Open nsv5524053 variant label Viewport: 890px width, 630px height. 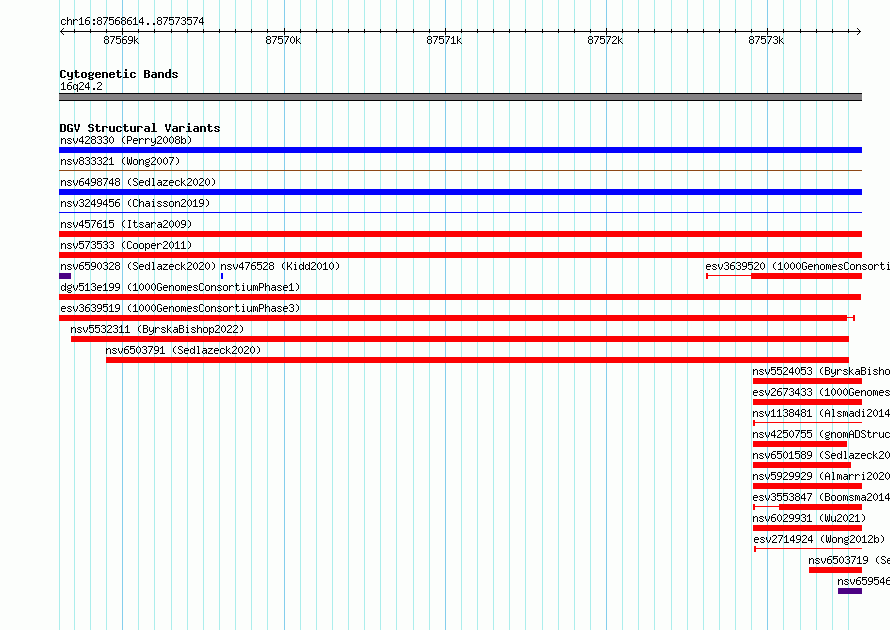click(x=821, y=371)
